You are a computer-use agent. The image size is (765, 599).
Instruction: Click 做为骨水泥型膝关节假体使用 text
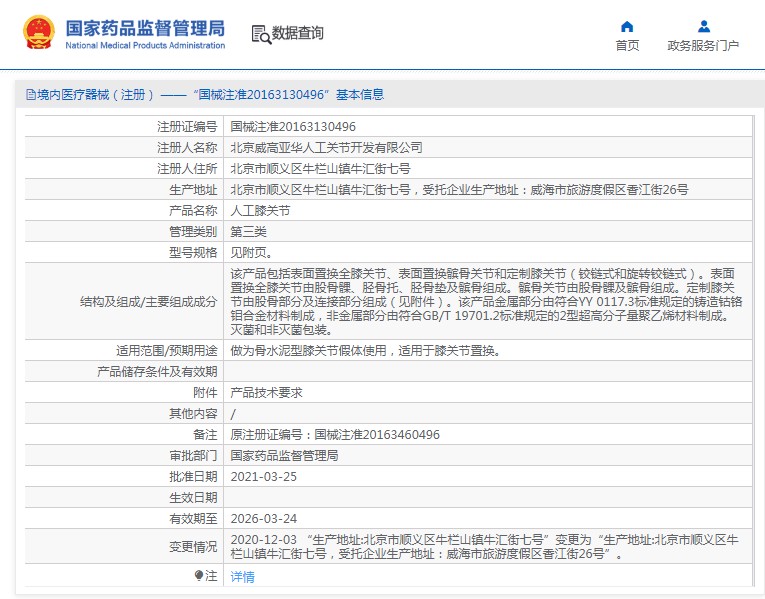(365, 351)
